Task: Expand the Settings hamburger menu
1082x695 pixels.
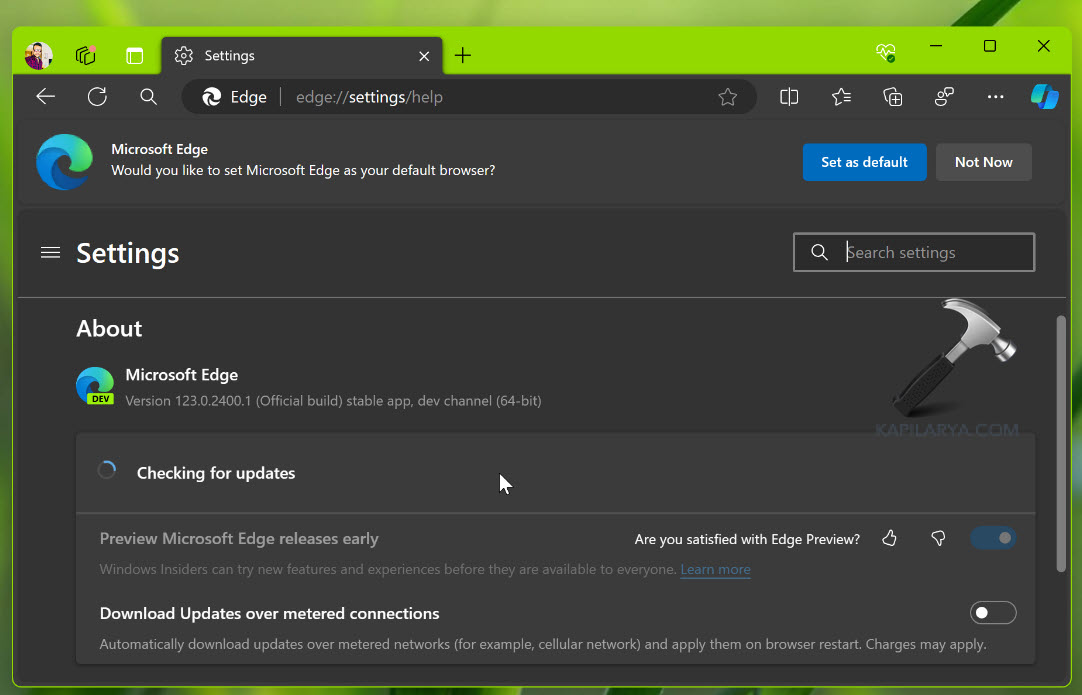Action: coord(50,253)
